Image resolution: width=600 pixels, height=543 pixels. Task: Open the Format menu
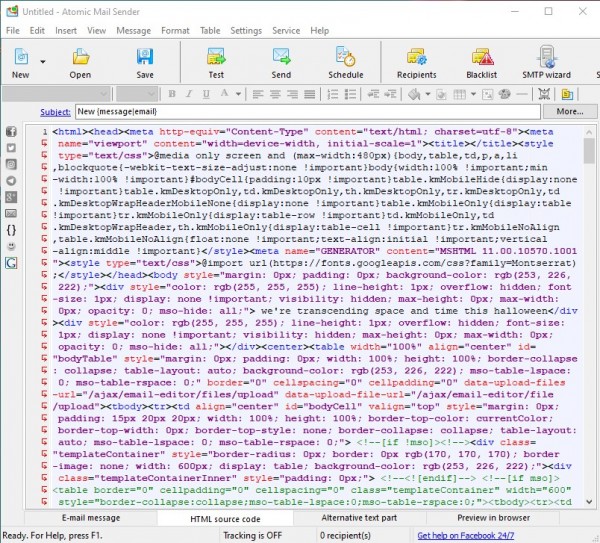[x=175, y=31]
